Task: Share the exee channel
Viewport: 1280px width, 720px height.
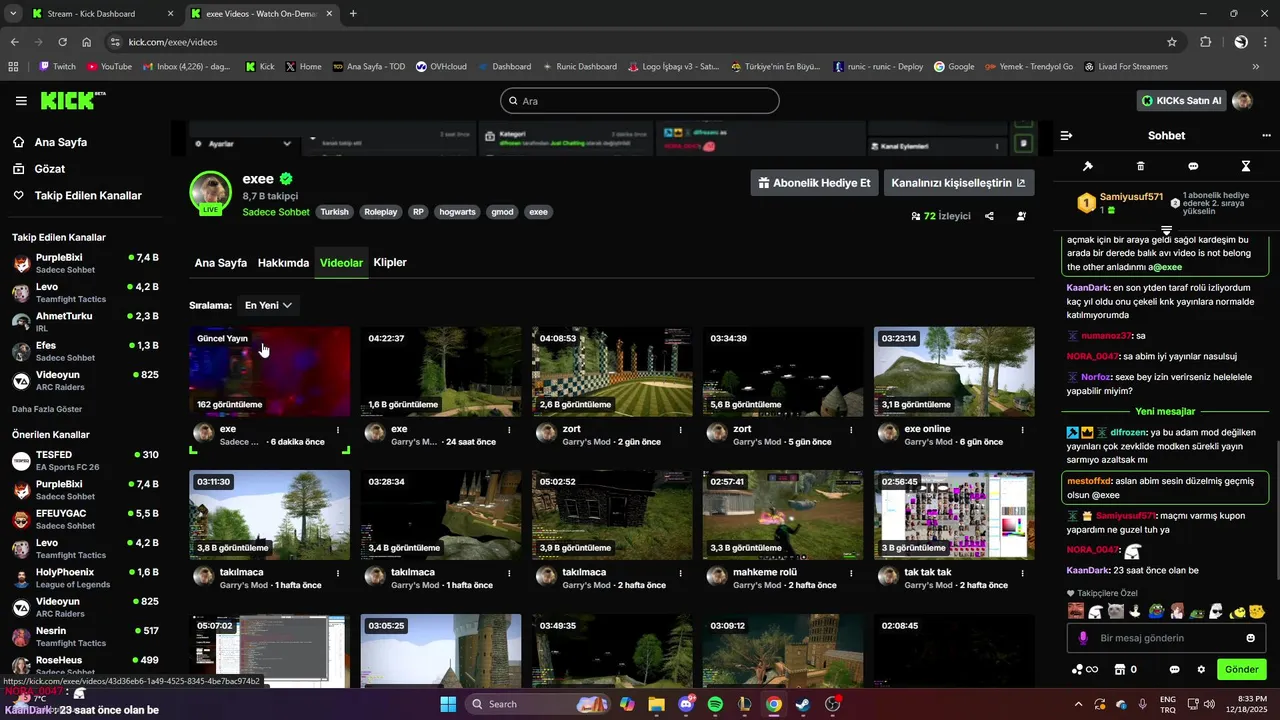Action: tap(989, 216)
